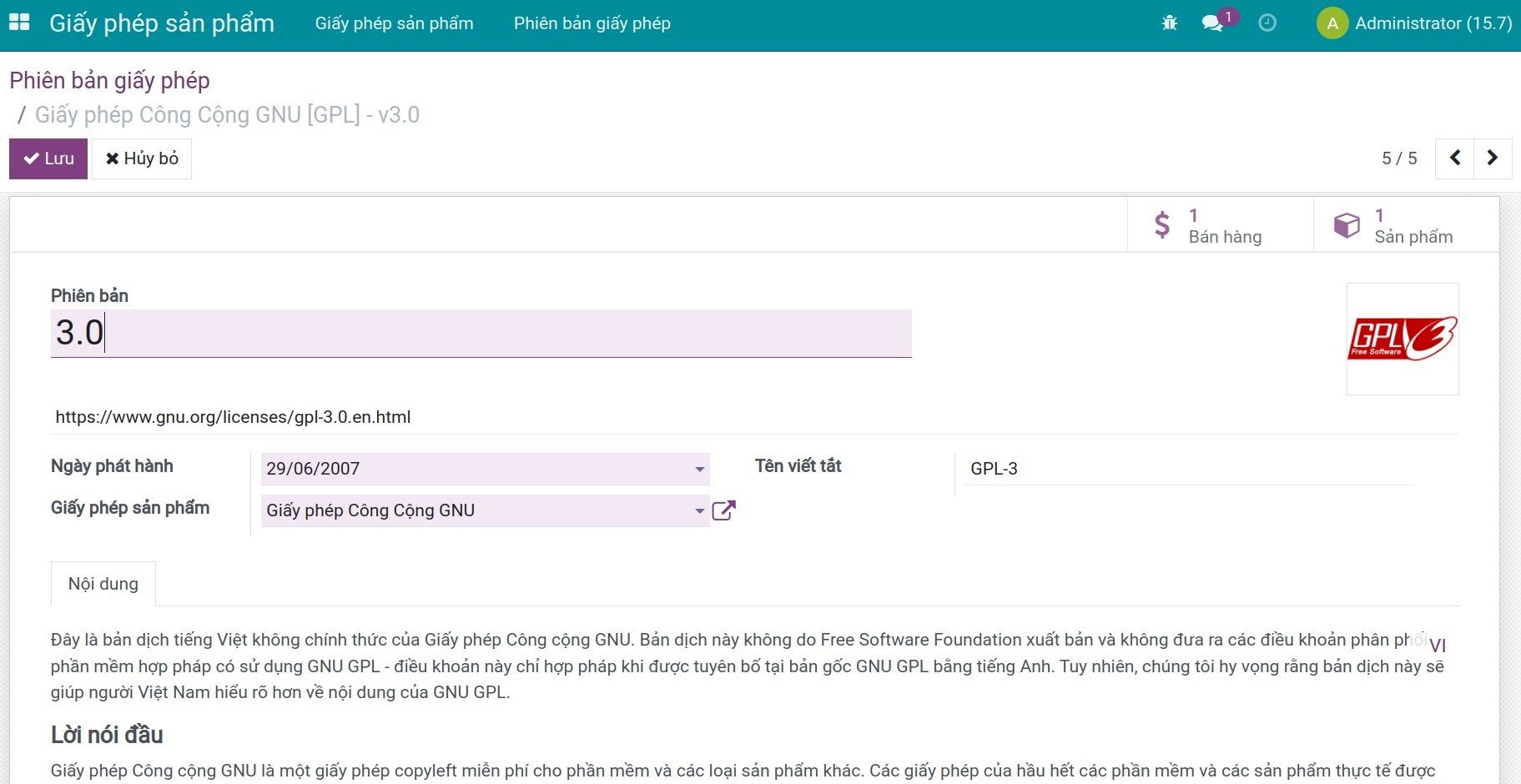This screenshot has width=1521, height=784.
Task: Expand the Ngày phát hành date dropdown
Action: (x=699, y=469)
